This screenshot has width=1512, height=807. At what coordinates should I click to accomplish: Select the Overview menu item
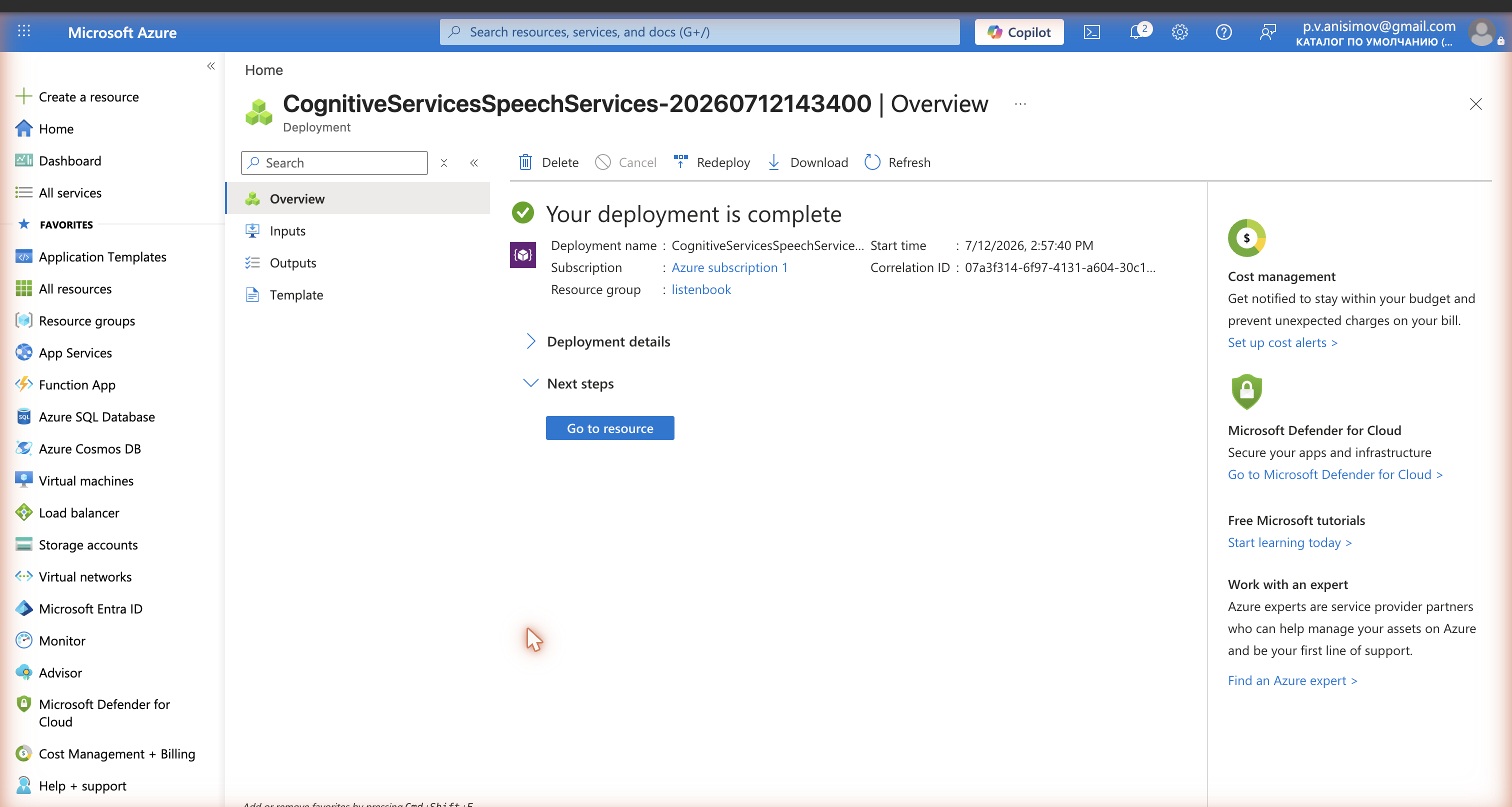(358, 198)
